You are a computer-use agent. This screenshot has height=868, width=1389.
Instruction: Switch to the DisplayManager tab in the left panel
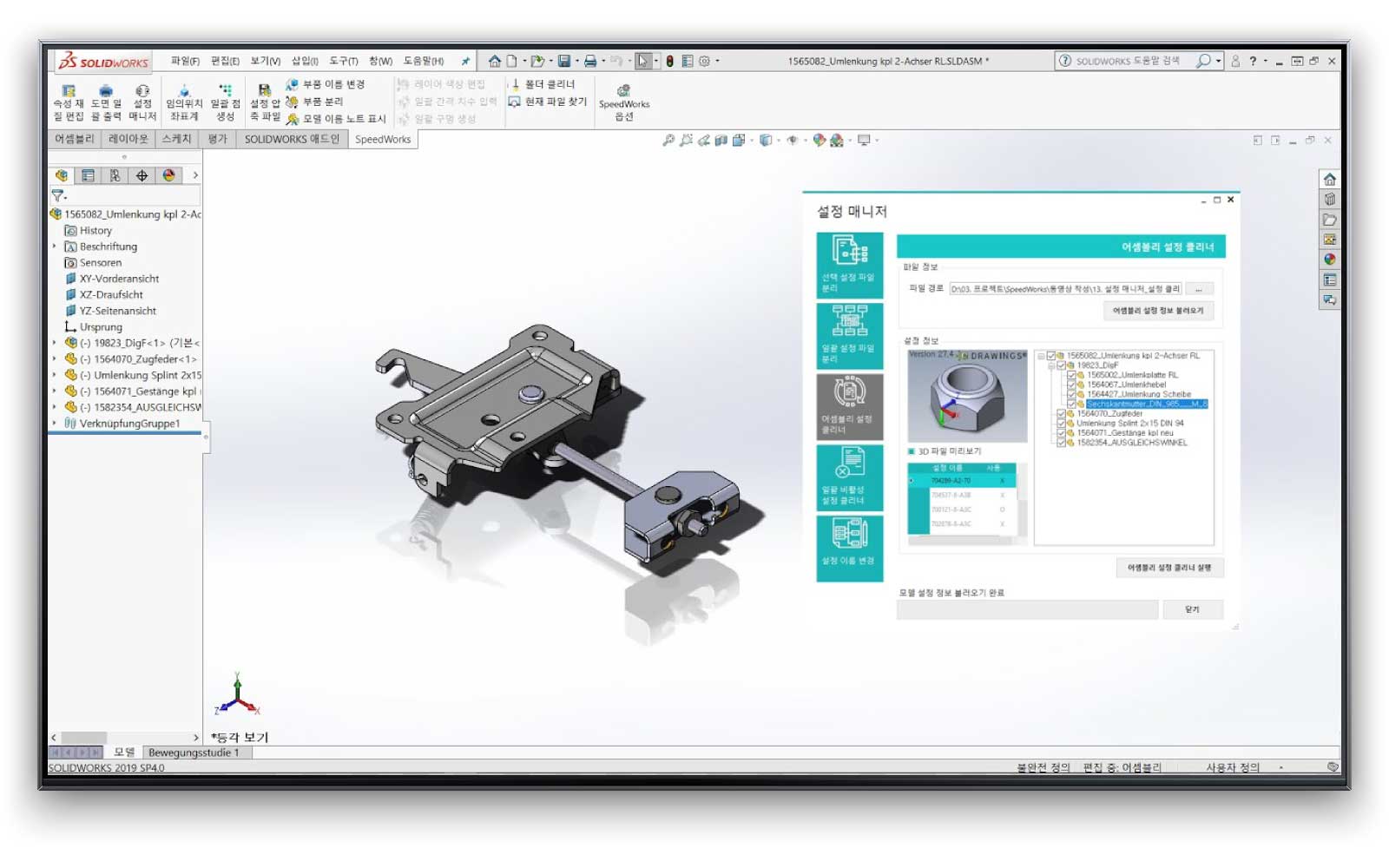[x=168, y=175]
